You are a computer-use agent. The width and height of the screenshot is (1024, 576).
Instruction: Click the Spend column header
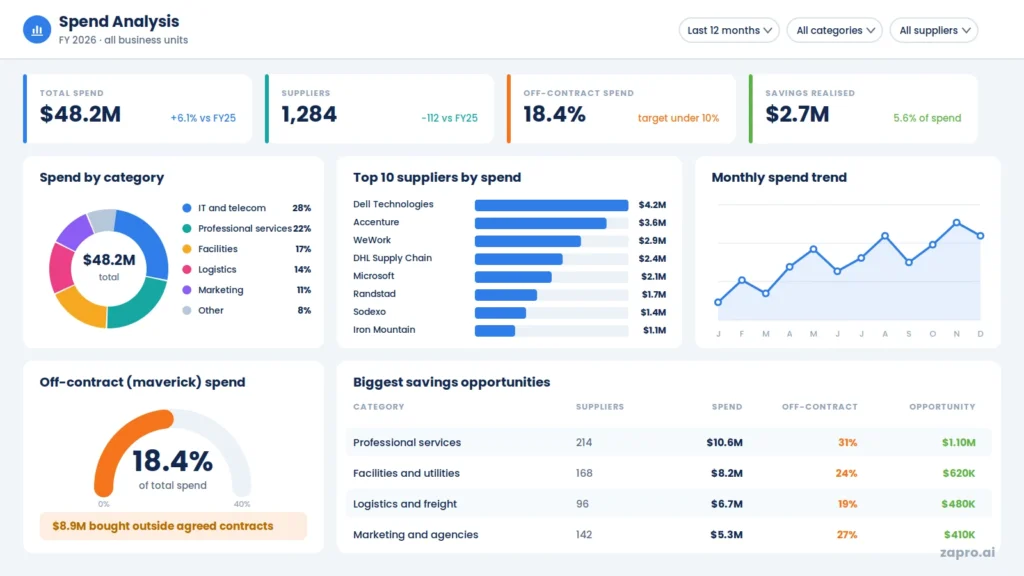coord(727,407)
